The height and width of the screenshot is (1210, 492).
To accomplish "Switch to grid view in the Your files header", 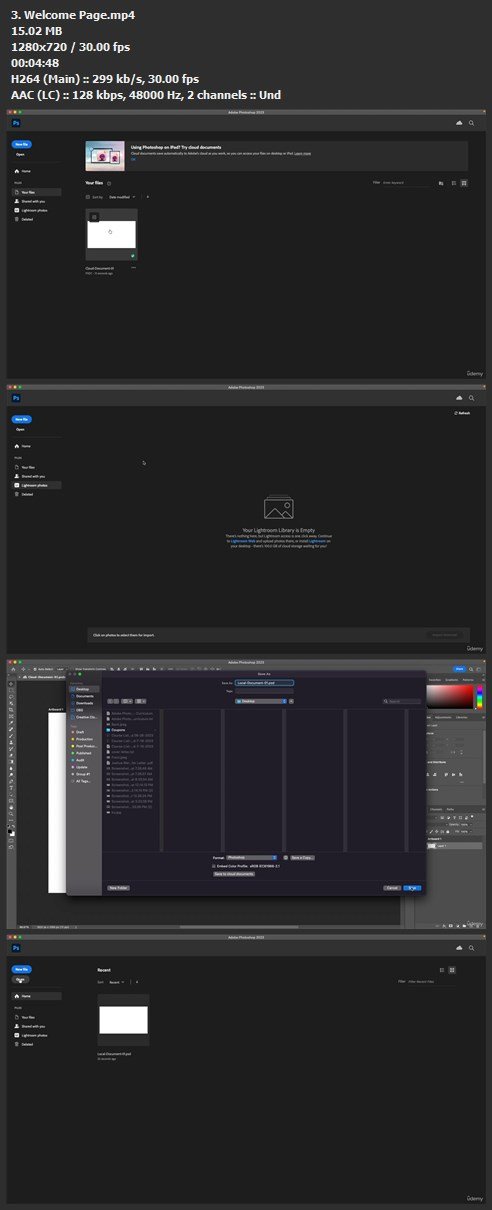I will 464,183.
